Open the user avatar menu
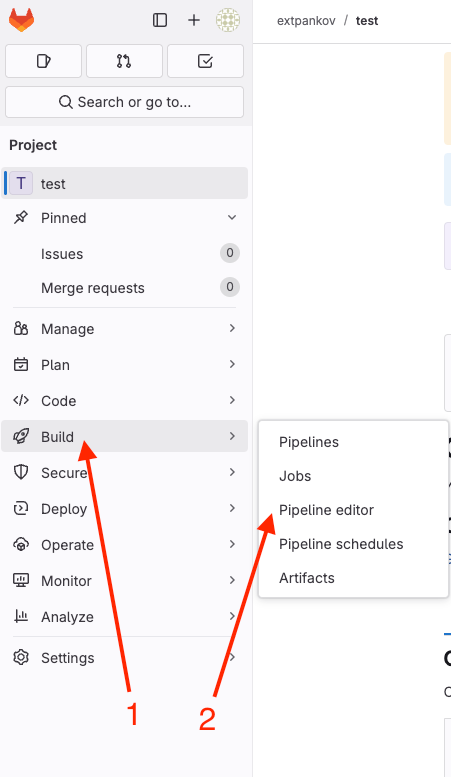451x777 pixels. tap(228, 20)
